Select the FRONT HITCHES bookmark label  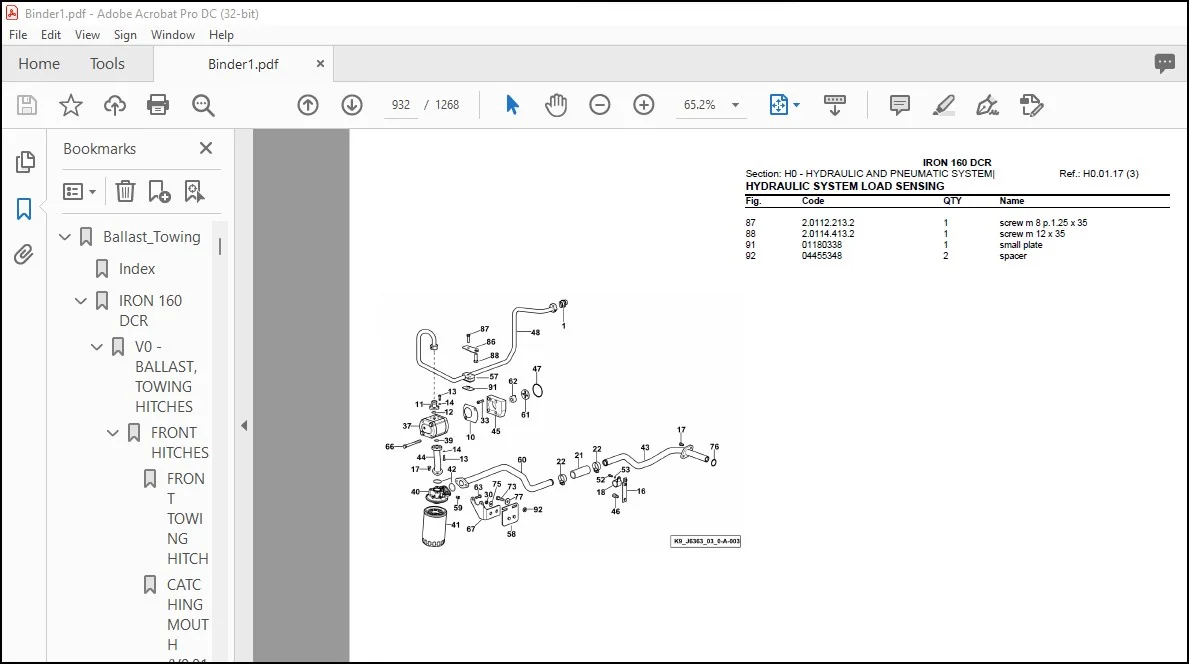click(x=179, y=443)
